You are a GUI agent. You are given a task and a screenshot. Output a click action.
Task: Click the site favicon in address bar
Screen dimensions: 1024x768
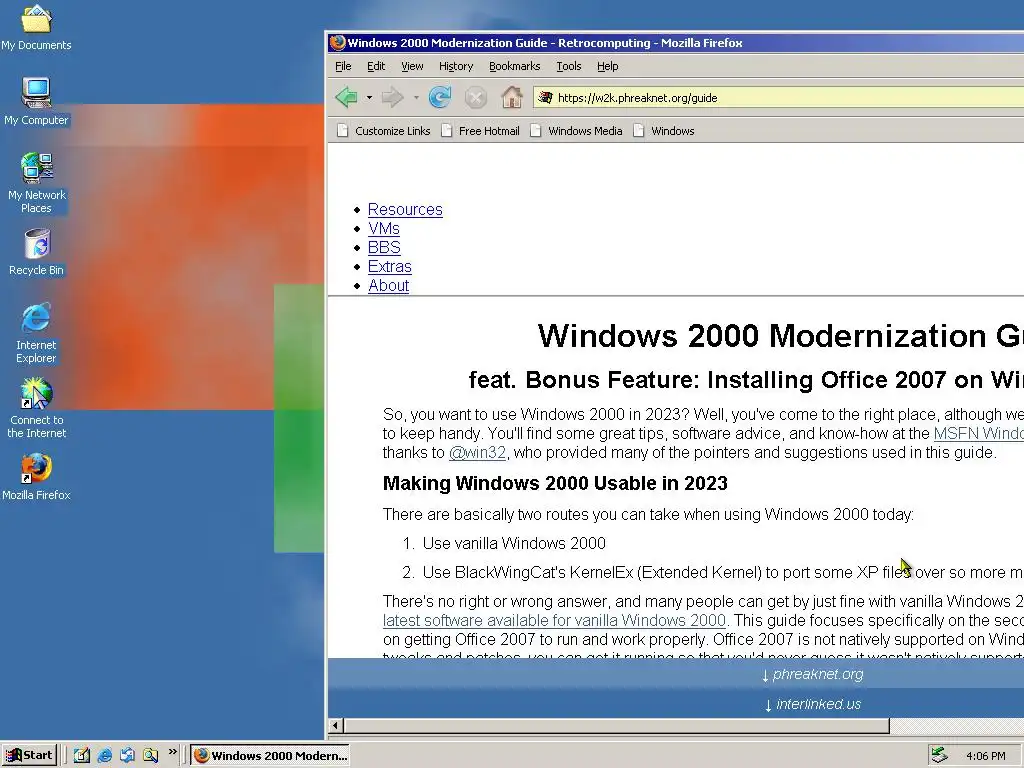545,97
